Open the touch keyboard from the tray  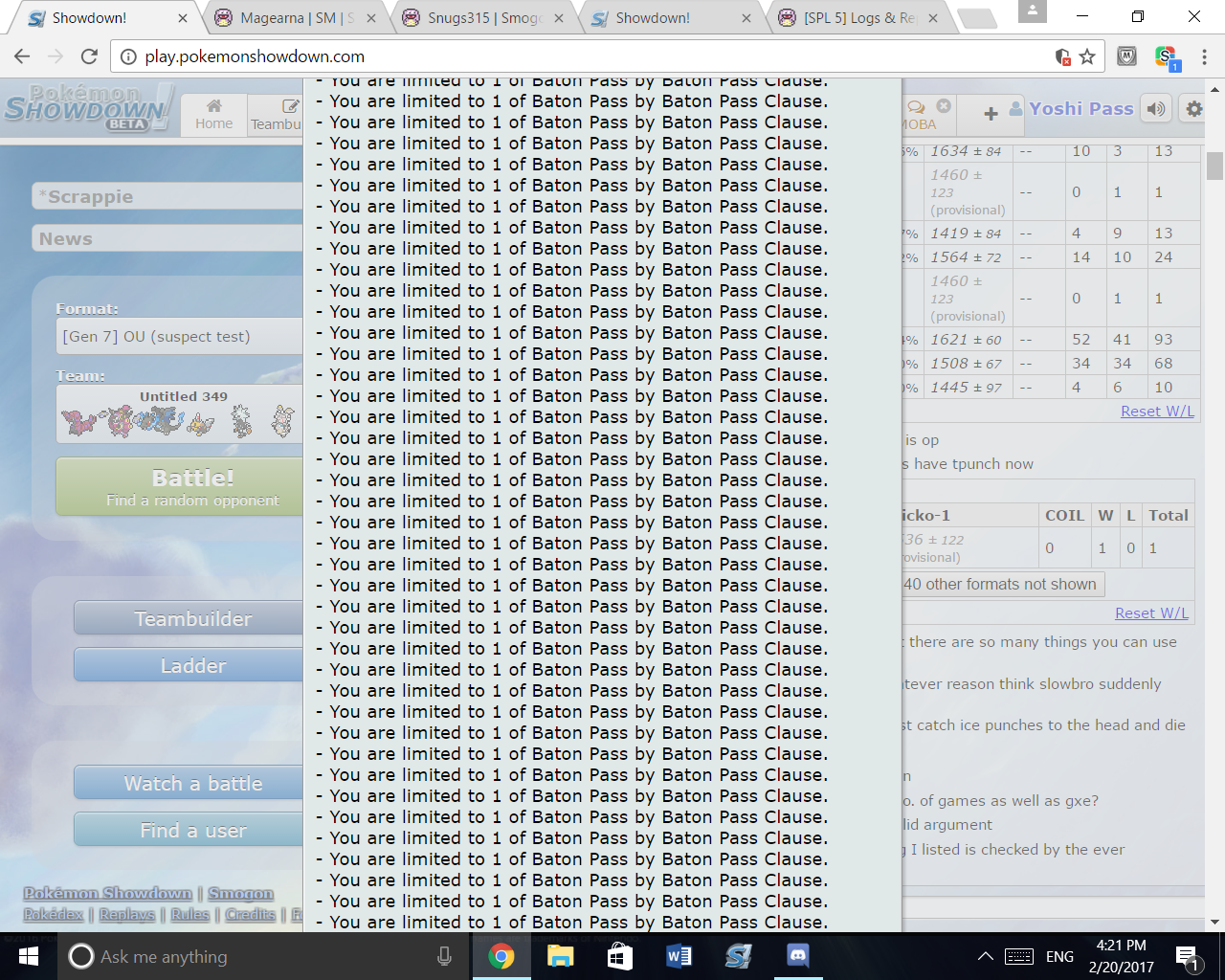coord(1018,956)
